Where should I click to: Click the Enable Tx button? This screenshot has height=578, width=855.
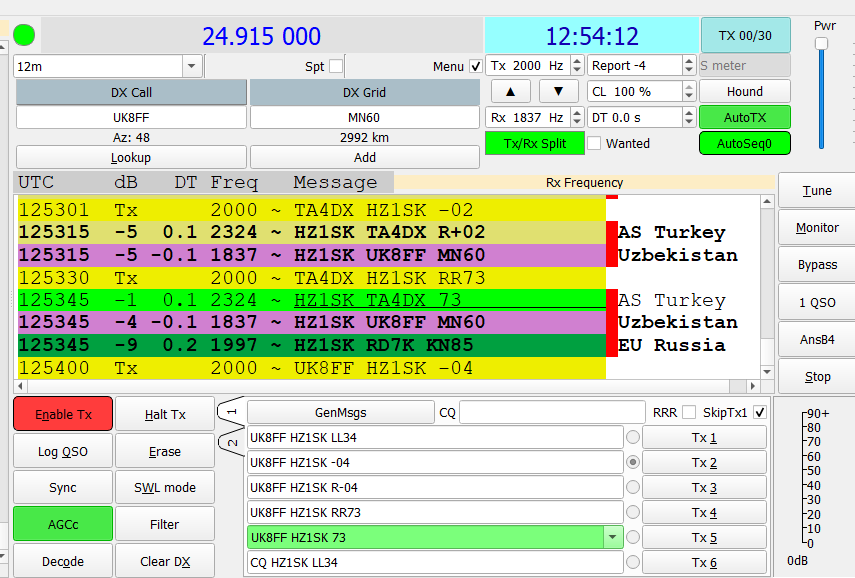click(63, 414)
